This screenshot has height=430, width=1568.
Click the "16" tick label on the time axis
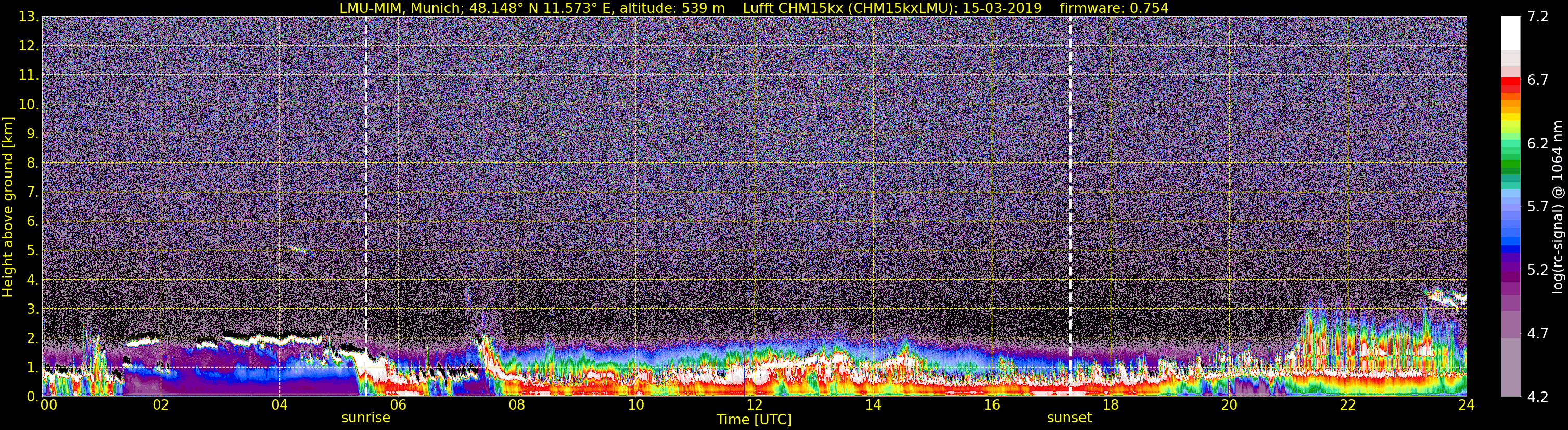[x=991, y=405]
